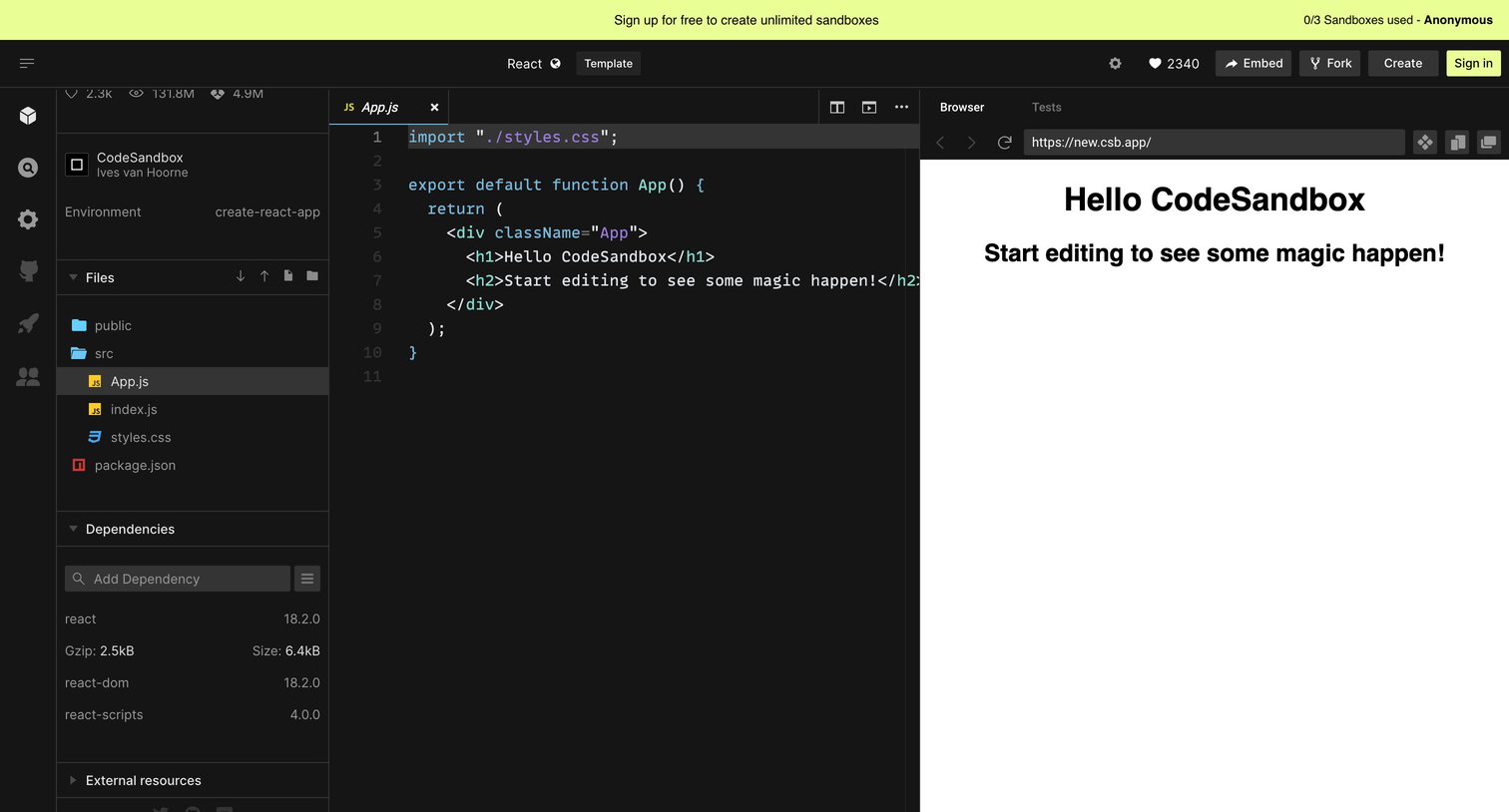Viewport: 1509px width, 812px height.
Task: Click the responsive preview devices icon
Action: 1457,143
